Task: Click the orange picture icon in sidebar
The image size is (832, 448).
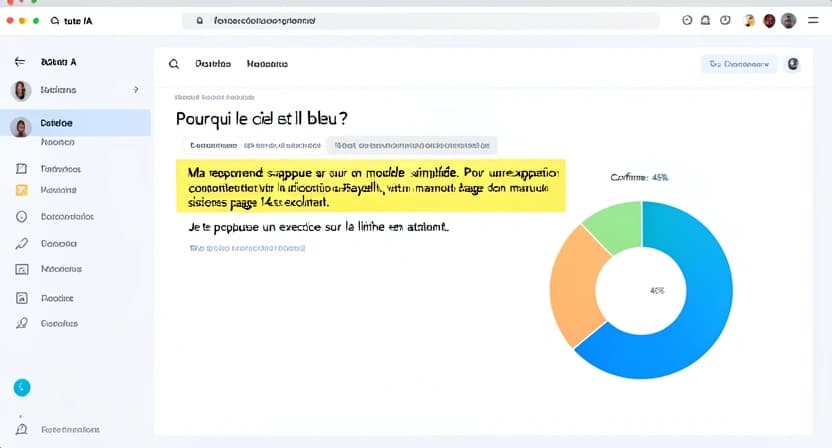Action: click(x=22, y=190)
